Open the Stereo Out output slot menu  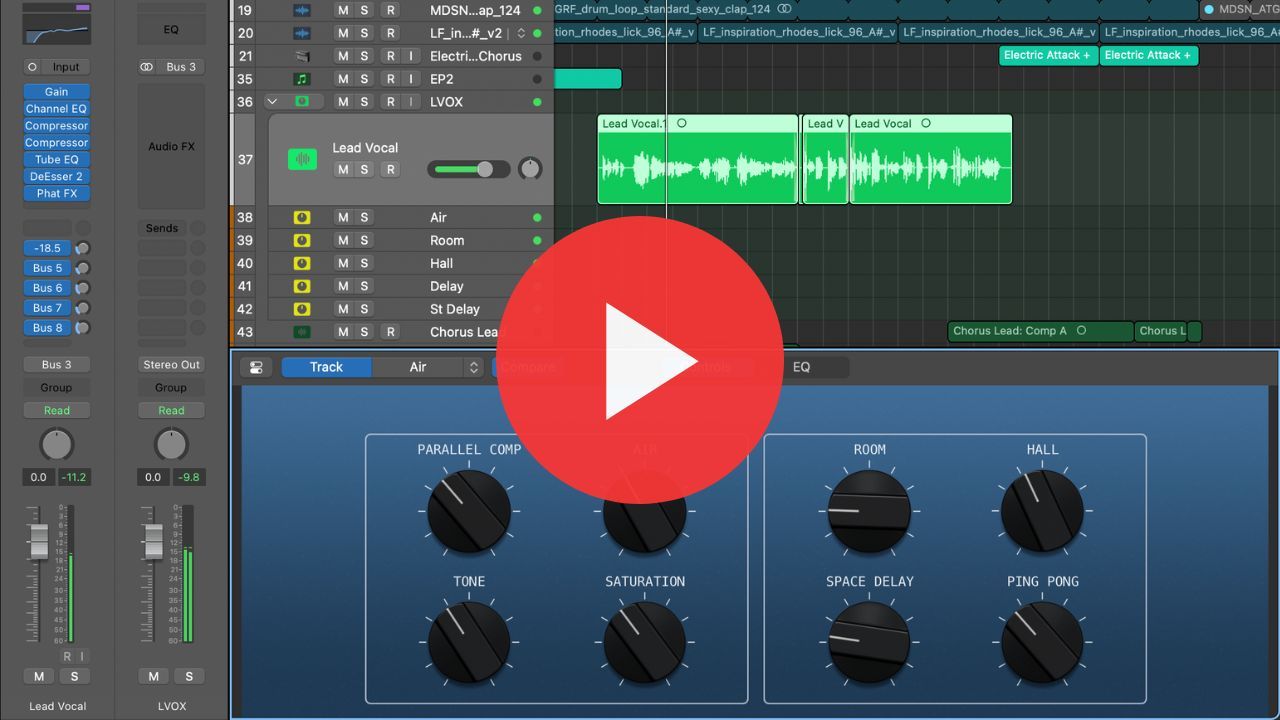(171, 365)
